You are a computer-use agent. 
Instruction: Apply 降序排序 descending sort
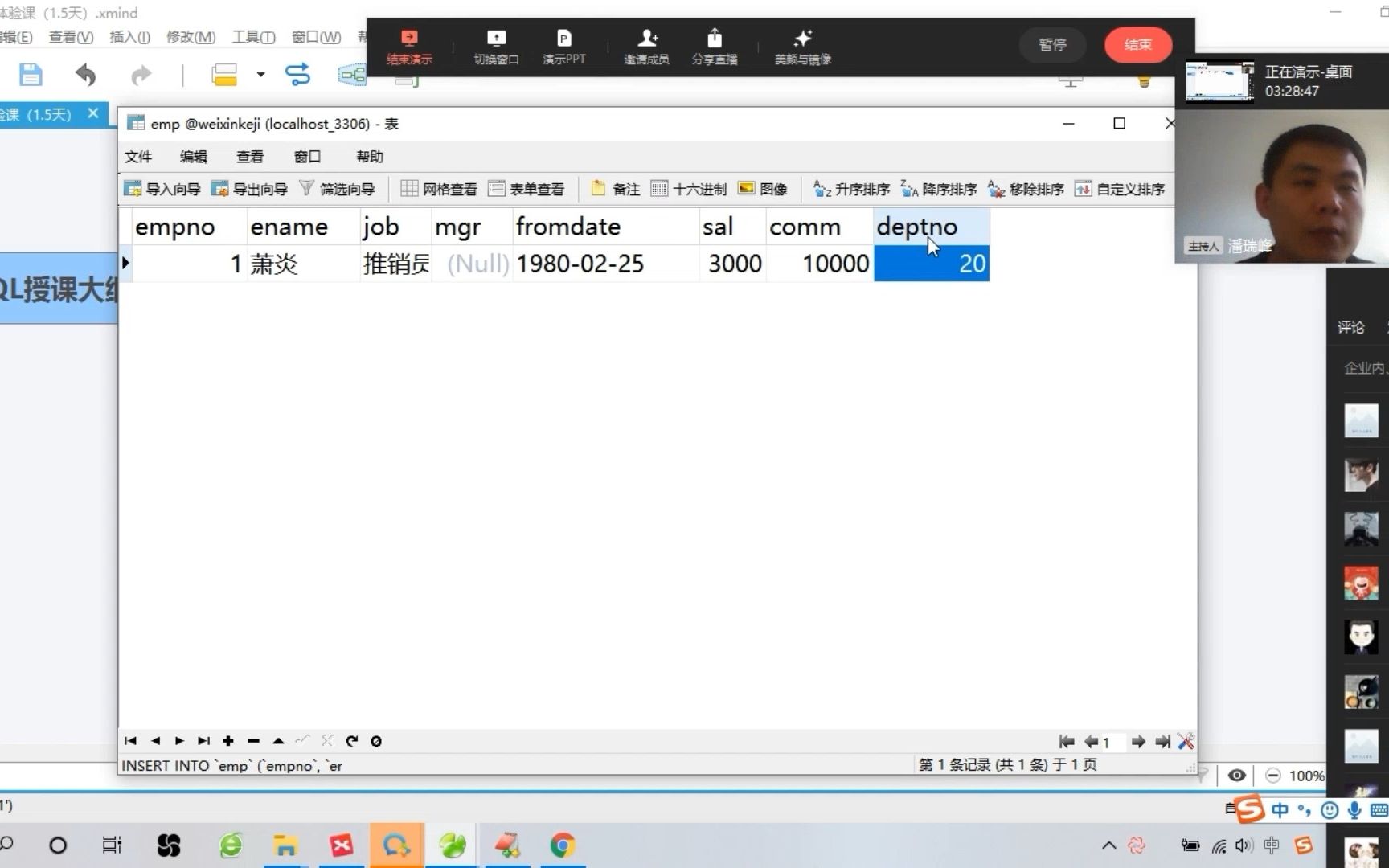942,189
